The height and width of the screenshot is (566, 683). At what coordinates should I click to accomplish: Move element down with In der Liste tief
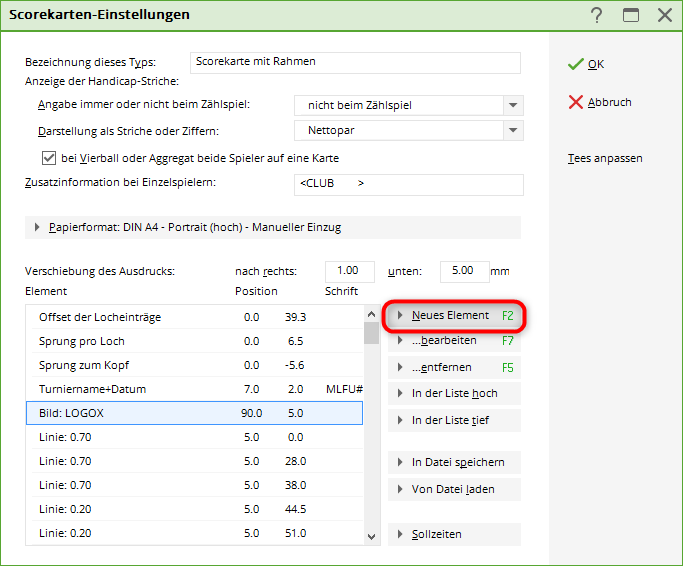tap(453, 420)
